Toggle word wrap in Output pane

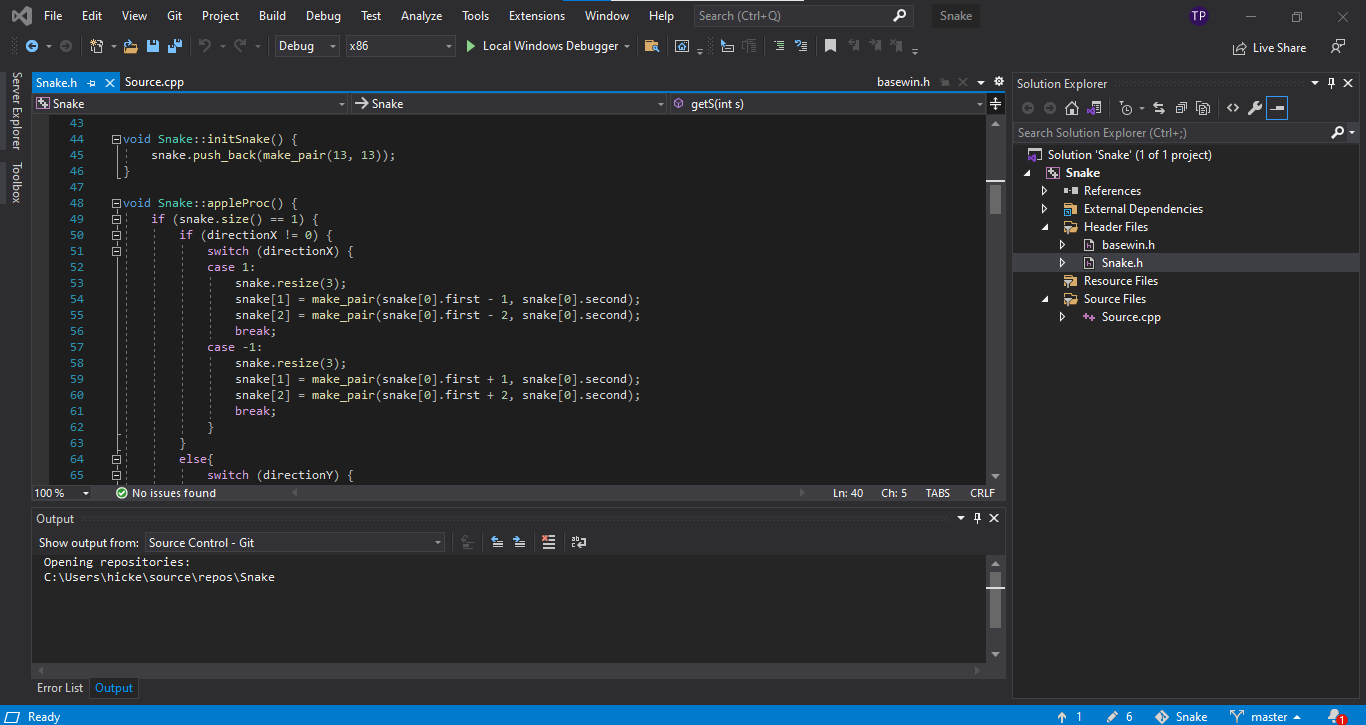(x=578, y=542)
